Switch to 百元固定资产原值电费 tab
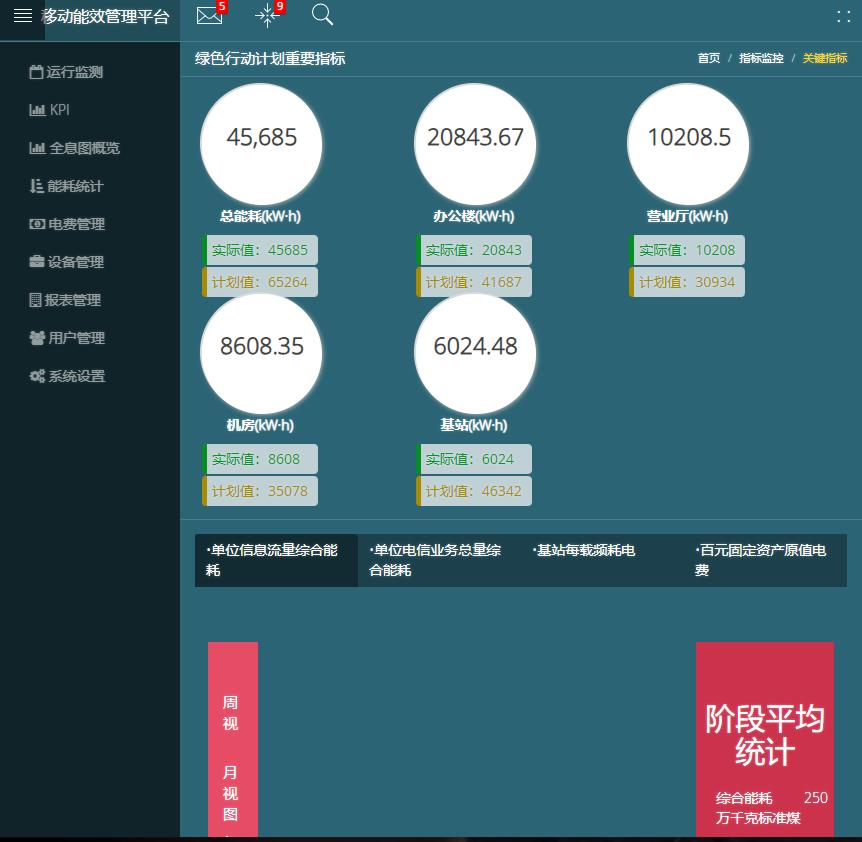Image resolution: width=862 pixels, height=842 pixels. click(x=765, y=560)
